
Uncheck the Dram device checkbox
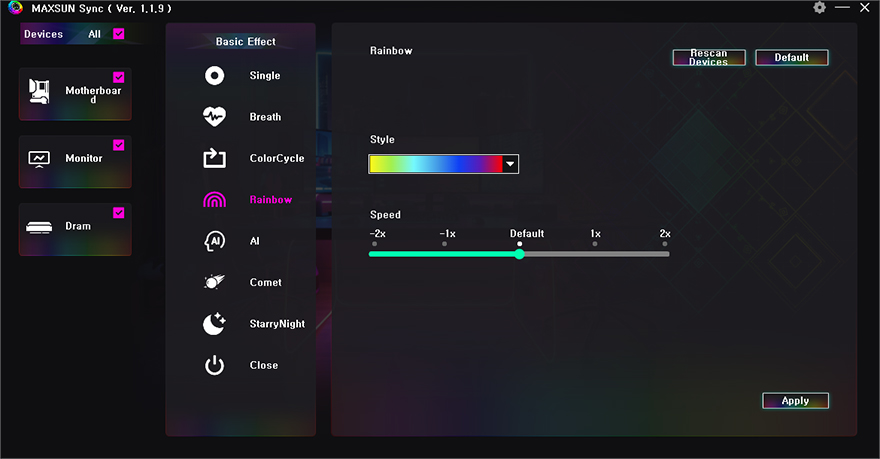click(x=118, y=213)
